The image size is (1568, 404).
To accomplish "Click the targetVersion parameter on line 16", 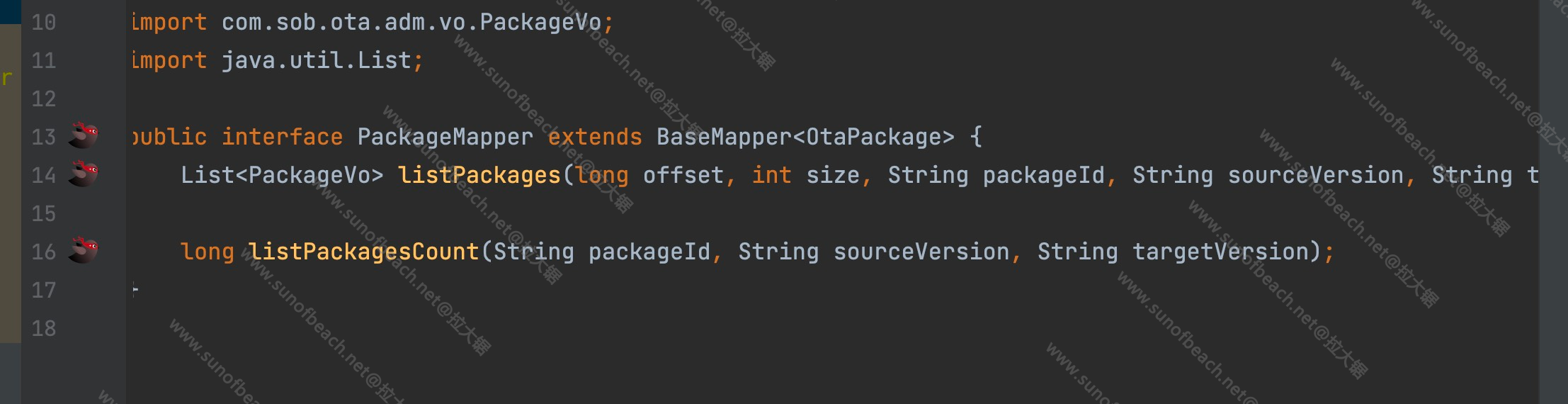I will pos(1220,251).
